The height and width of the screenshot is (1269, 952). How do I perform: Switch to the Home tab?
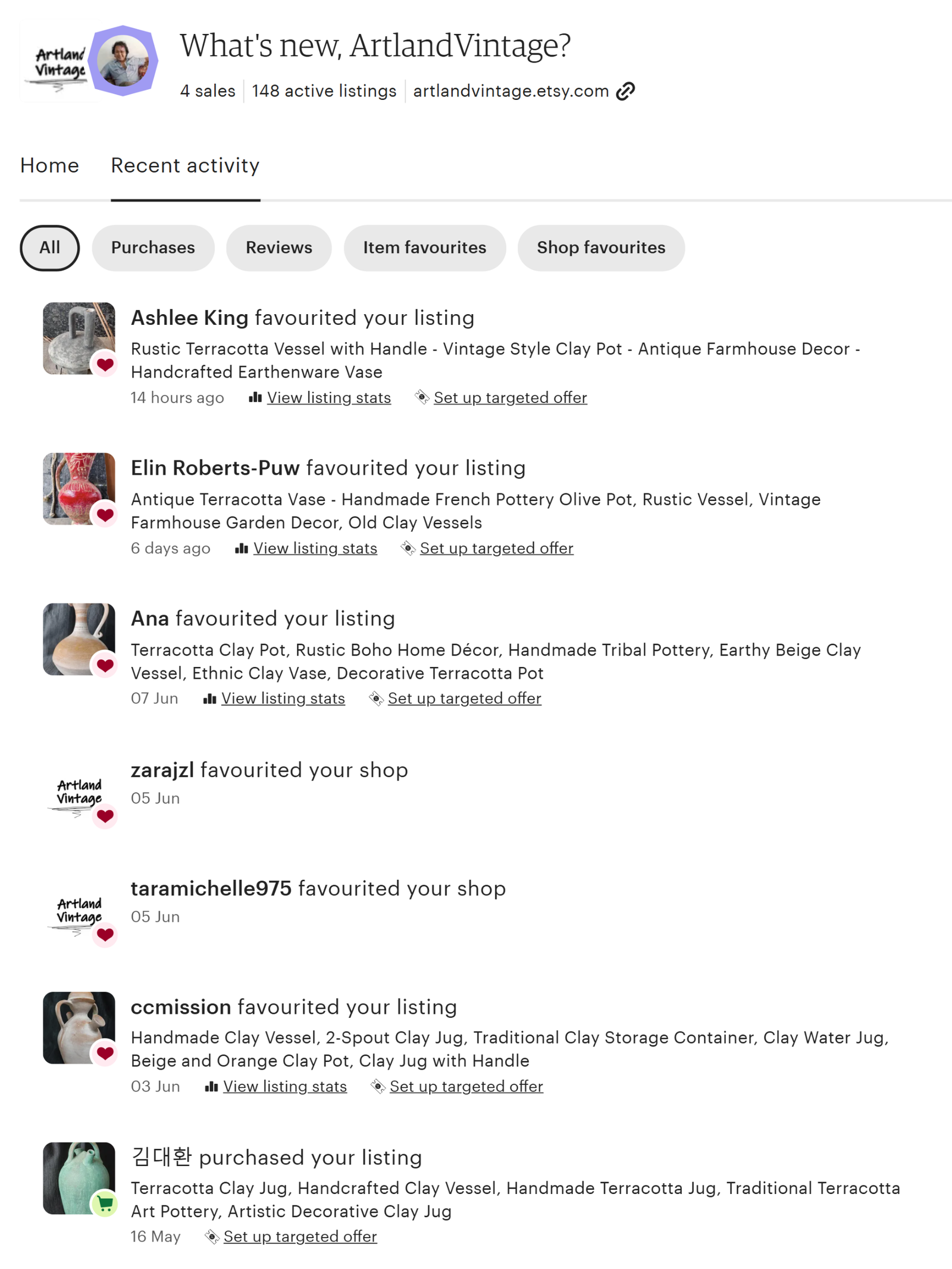[49, 165]
